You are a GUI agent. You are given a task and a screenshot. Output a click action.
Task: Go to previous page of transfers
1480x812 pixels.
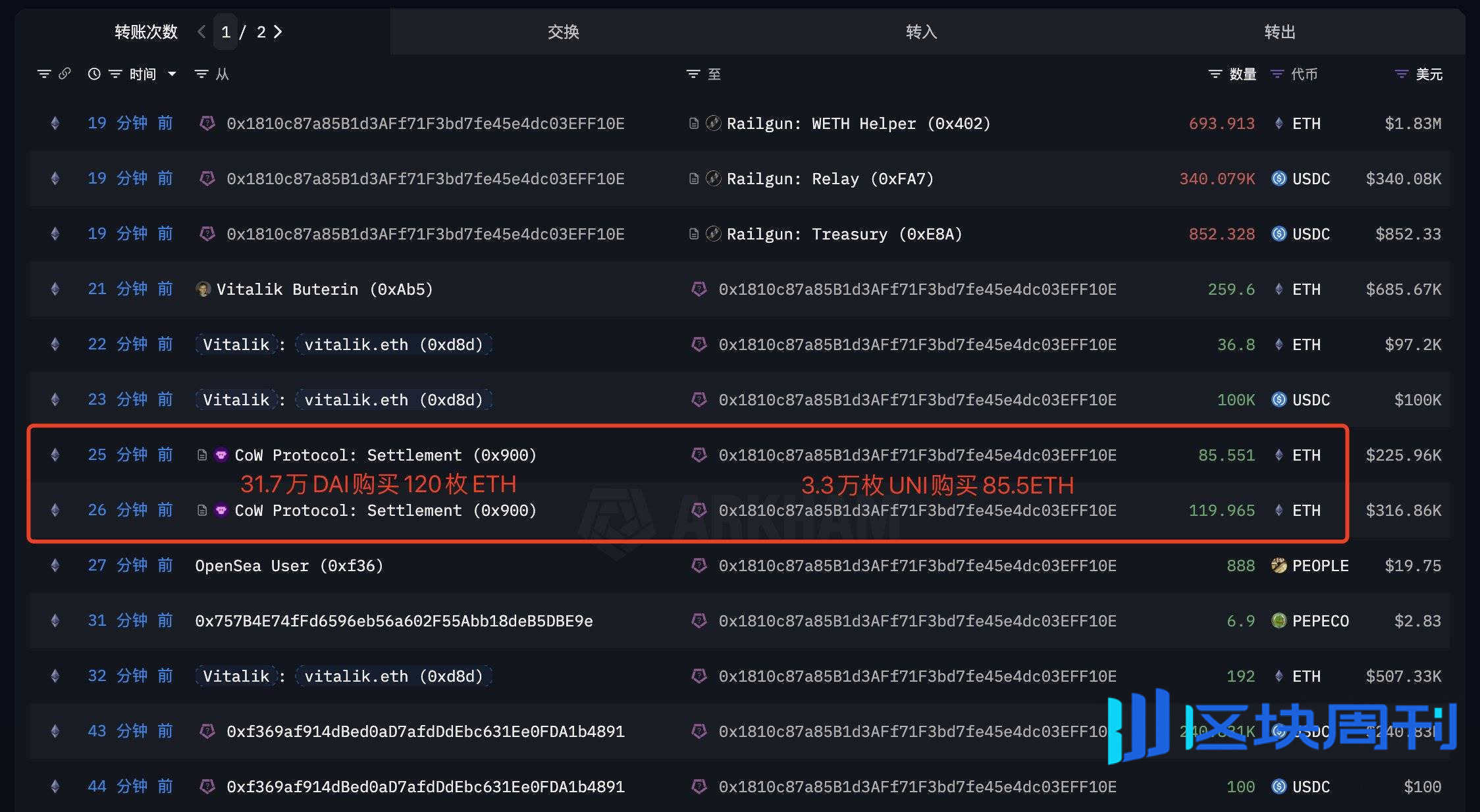click(201, 32)
